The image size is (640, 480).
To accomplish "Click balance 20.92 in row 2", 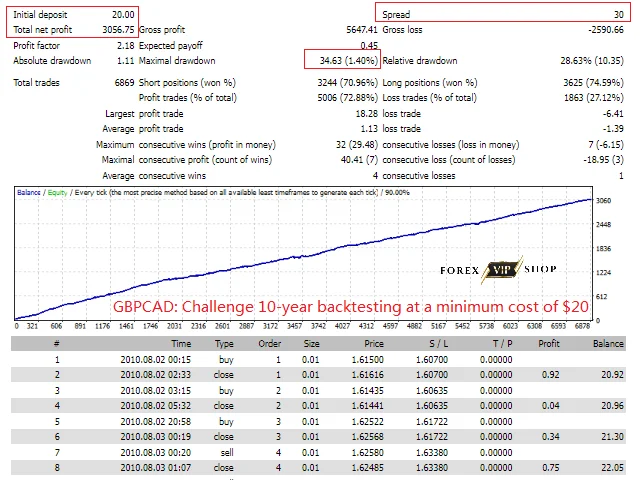I will pos(612,375).
